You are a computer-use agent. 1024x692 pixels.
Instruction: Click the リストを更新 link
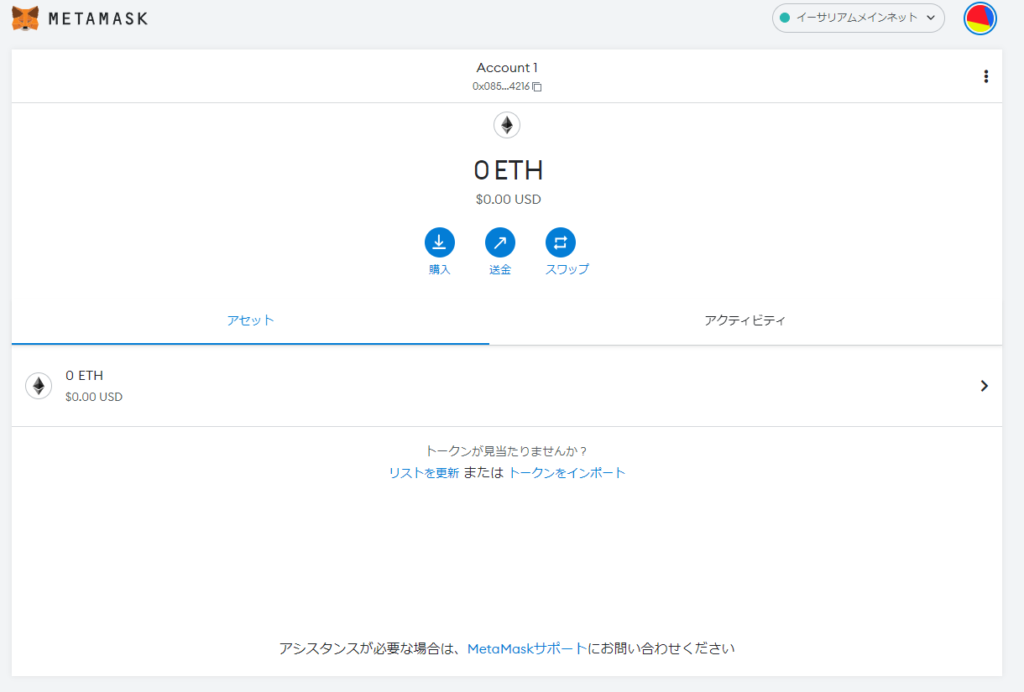tap(424, 473)
